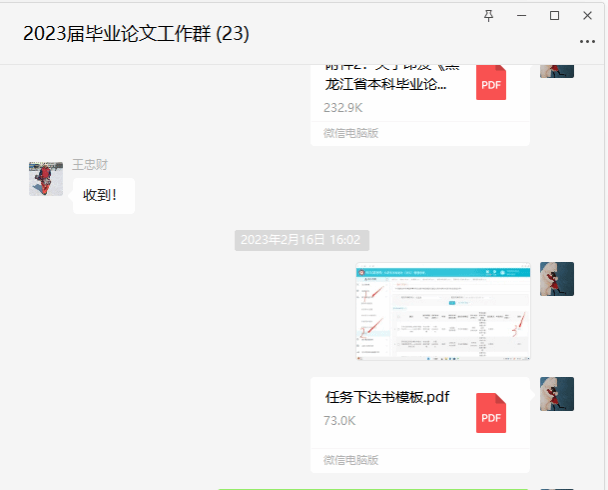Click the 73.0K file size text
The height and width of the screenshot is (490, 608).
[339, 421]
